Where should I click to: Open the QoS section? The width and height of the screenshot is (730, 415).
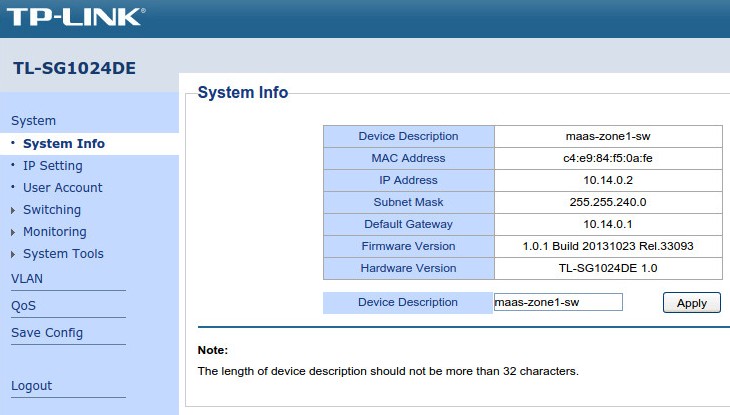coord(23,306)
